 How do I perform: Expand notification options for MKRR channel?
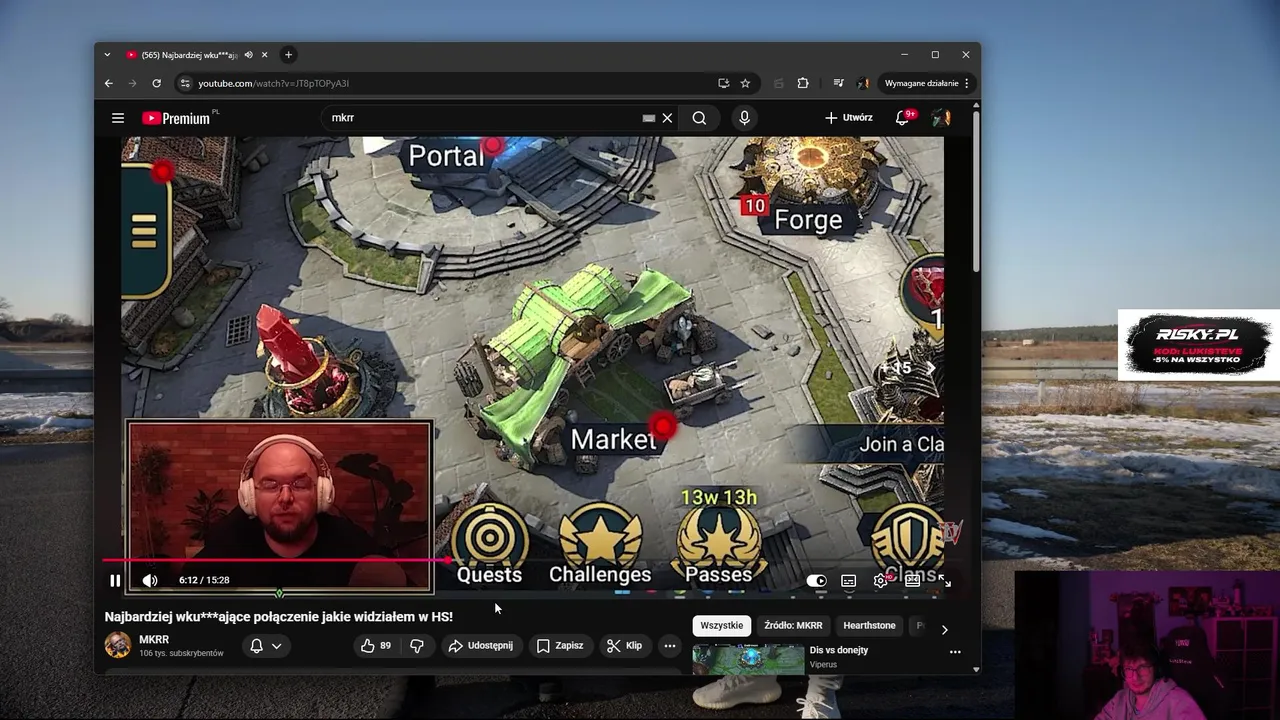point(266,646)
